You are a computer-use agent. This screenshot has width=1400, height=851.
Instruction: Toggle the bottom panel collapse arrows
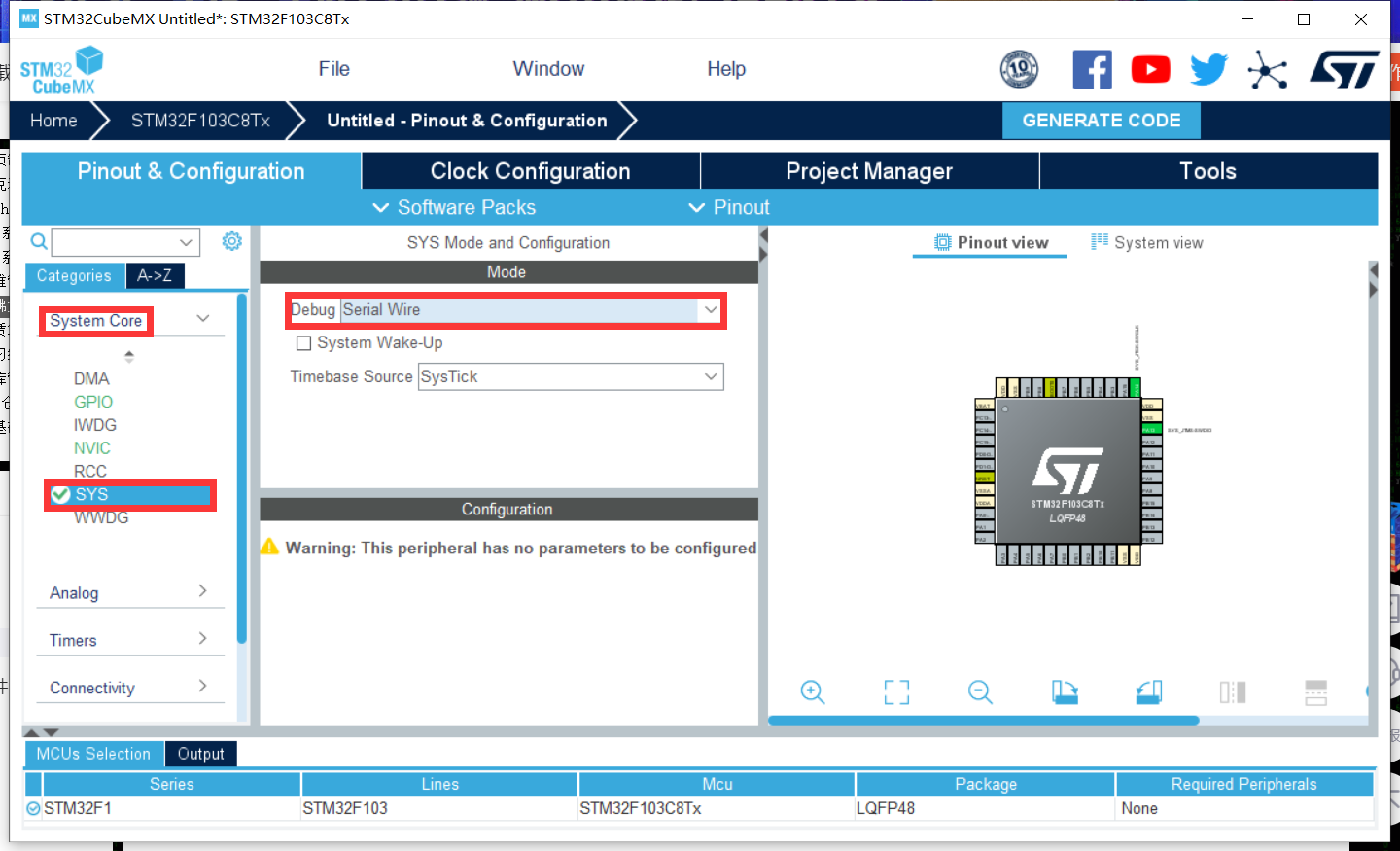point(42,732)
